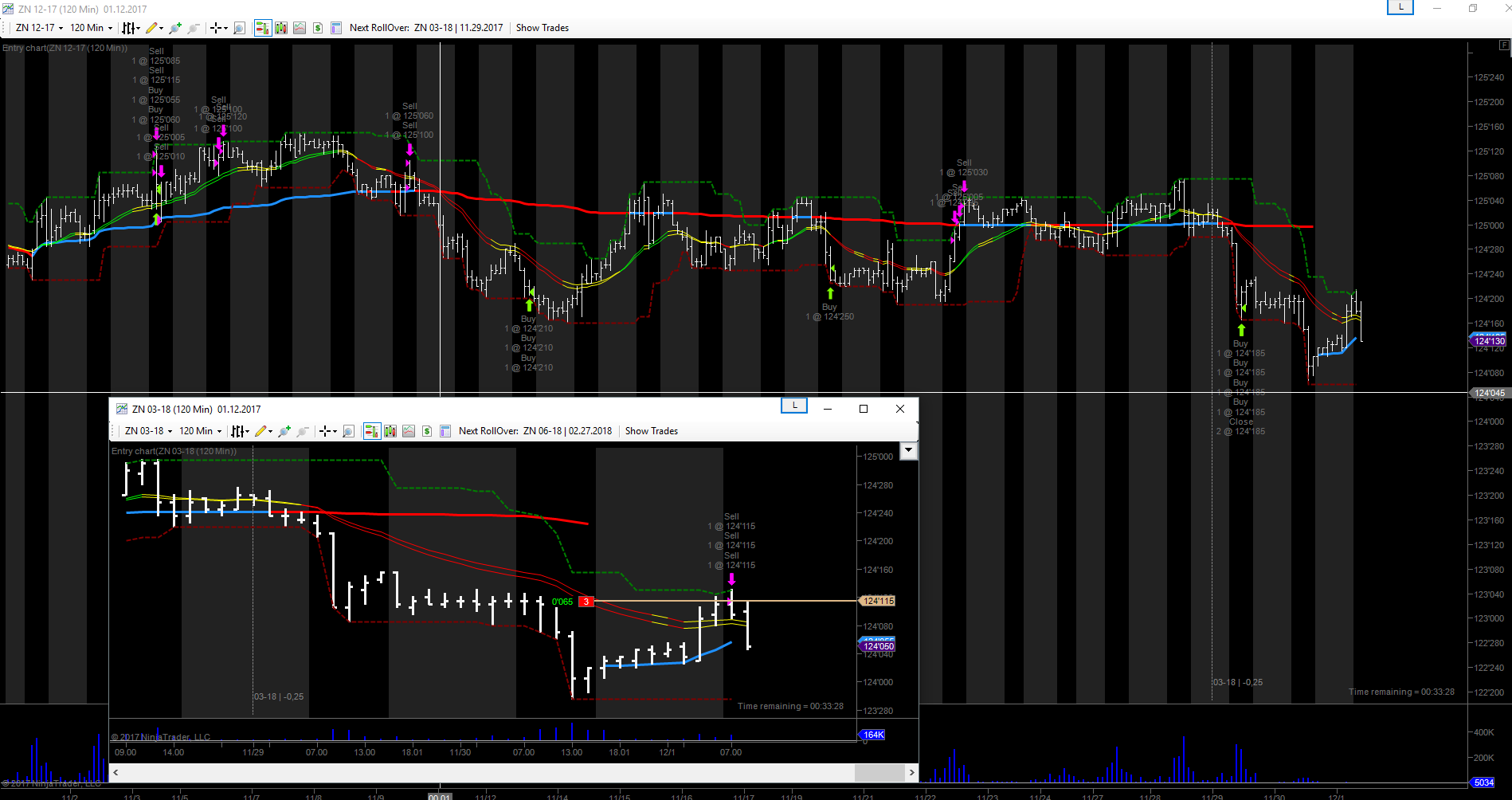Click the Close 2 @ 124'185 trade label
Screen dimensions: 1512x800
tap(1241, 426)
